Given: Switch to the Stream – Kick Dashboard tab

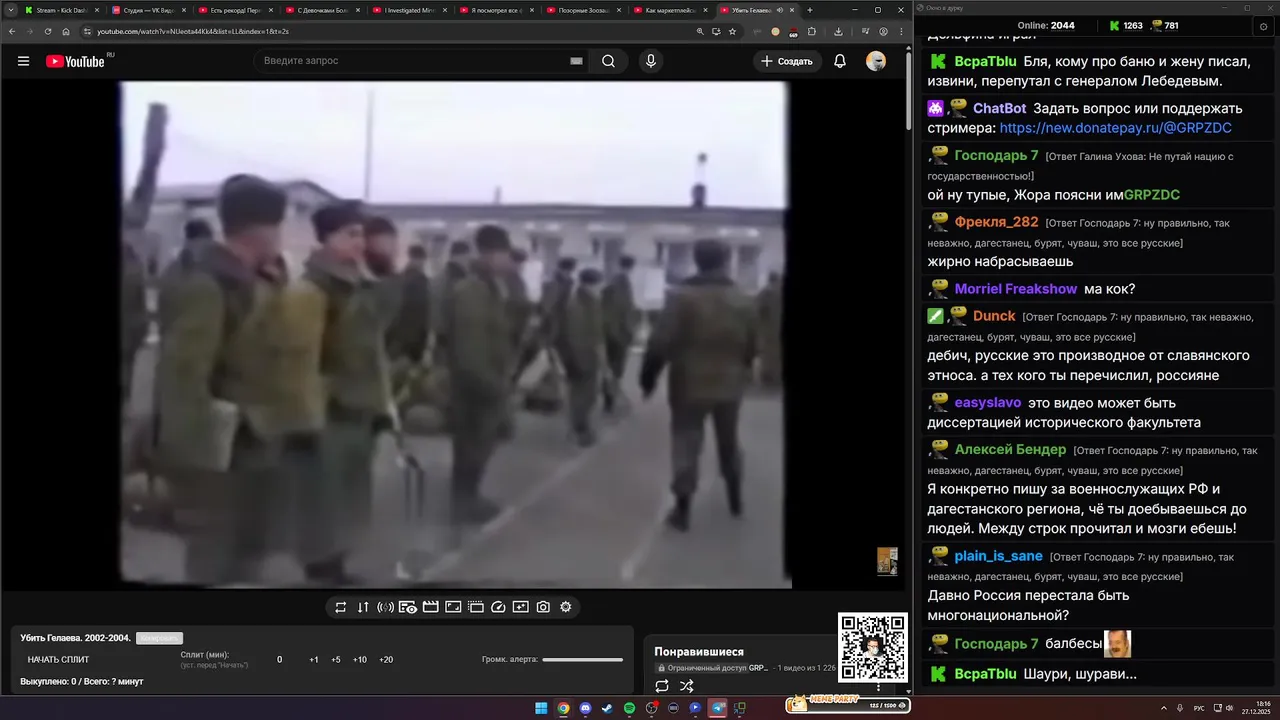Looking at the screenshot, I should coord(62,10).
